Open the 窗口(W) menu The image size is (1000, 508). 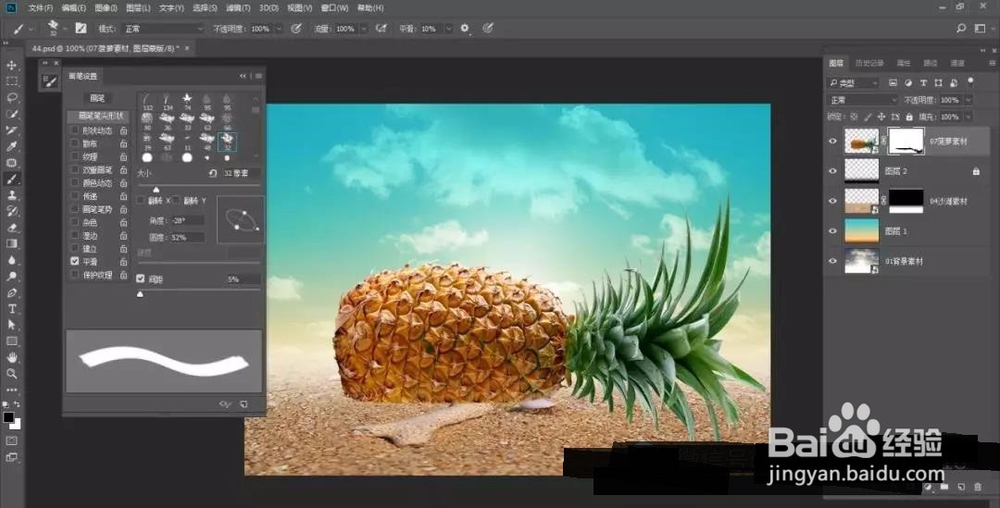point(335,8)
